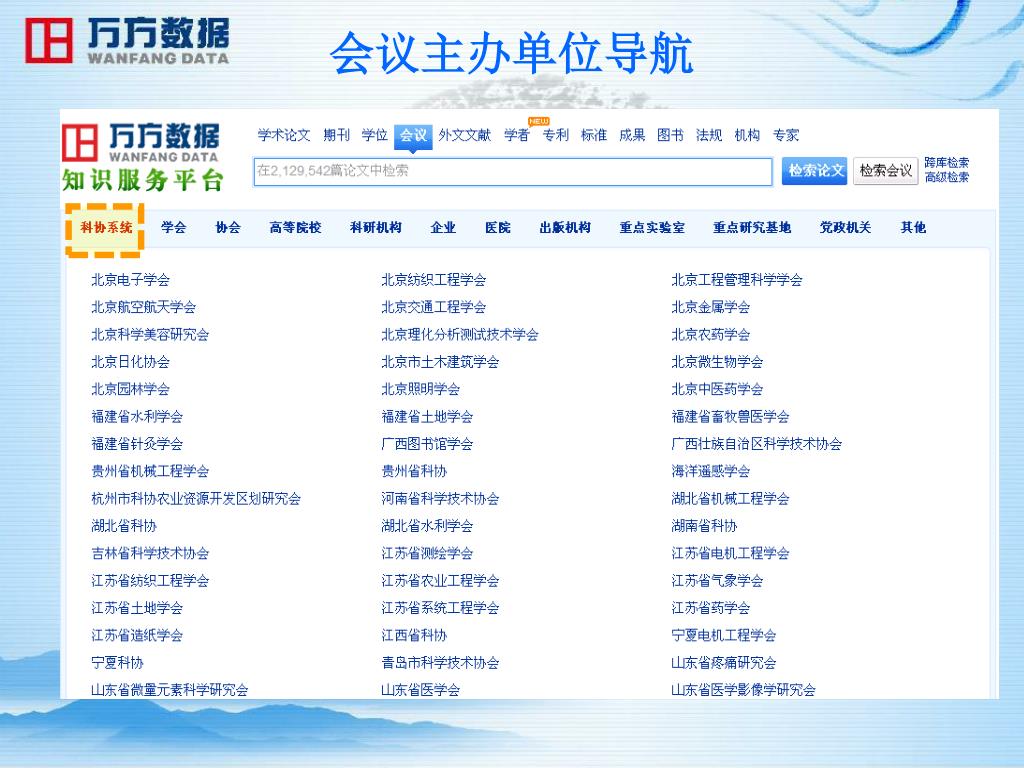Open 北京市土木建筑学会

(440, 362)
